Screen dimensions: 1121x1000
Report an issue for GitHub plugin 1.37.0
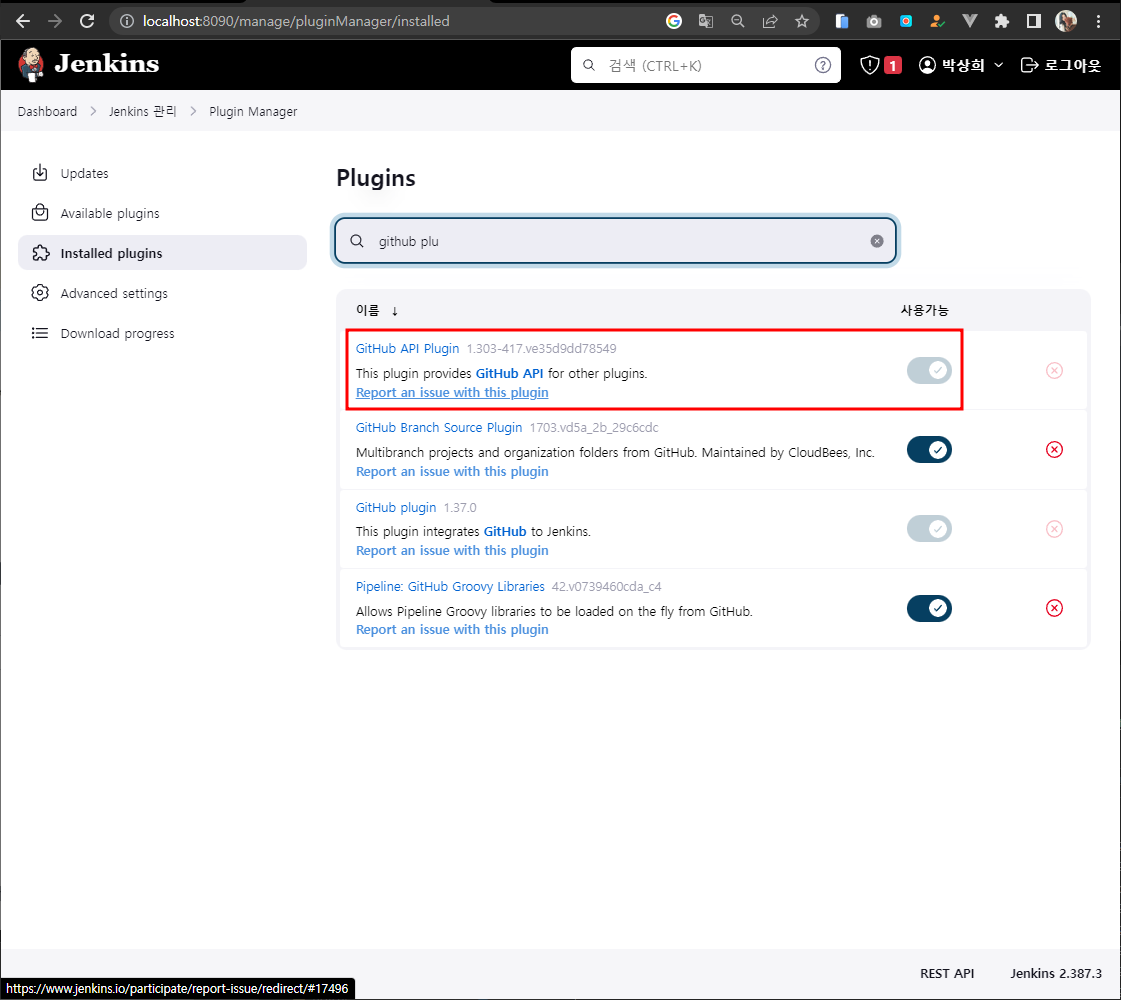pos(452,550)
